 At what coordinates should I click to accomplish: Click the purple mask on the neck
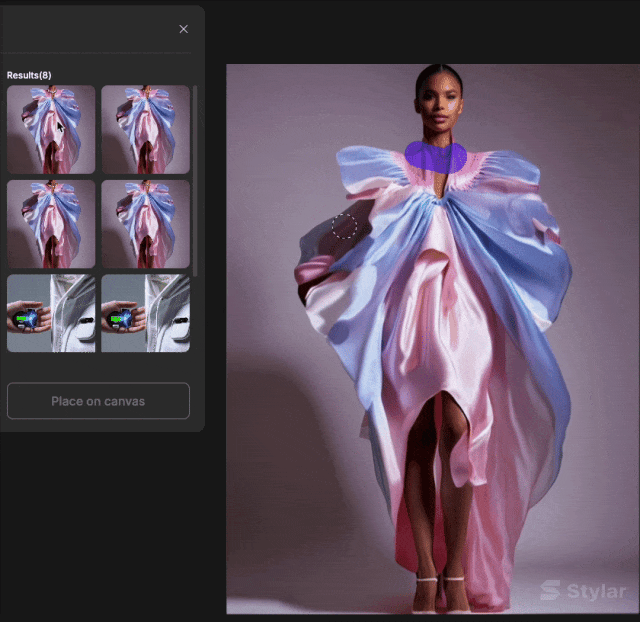point(435,156)
